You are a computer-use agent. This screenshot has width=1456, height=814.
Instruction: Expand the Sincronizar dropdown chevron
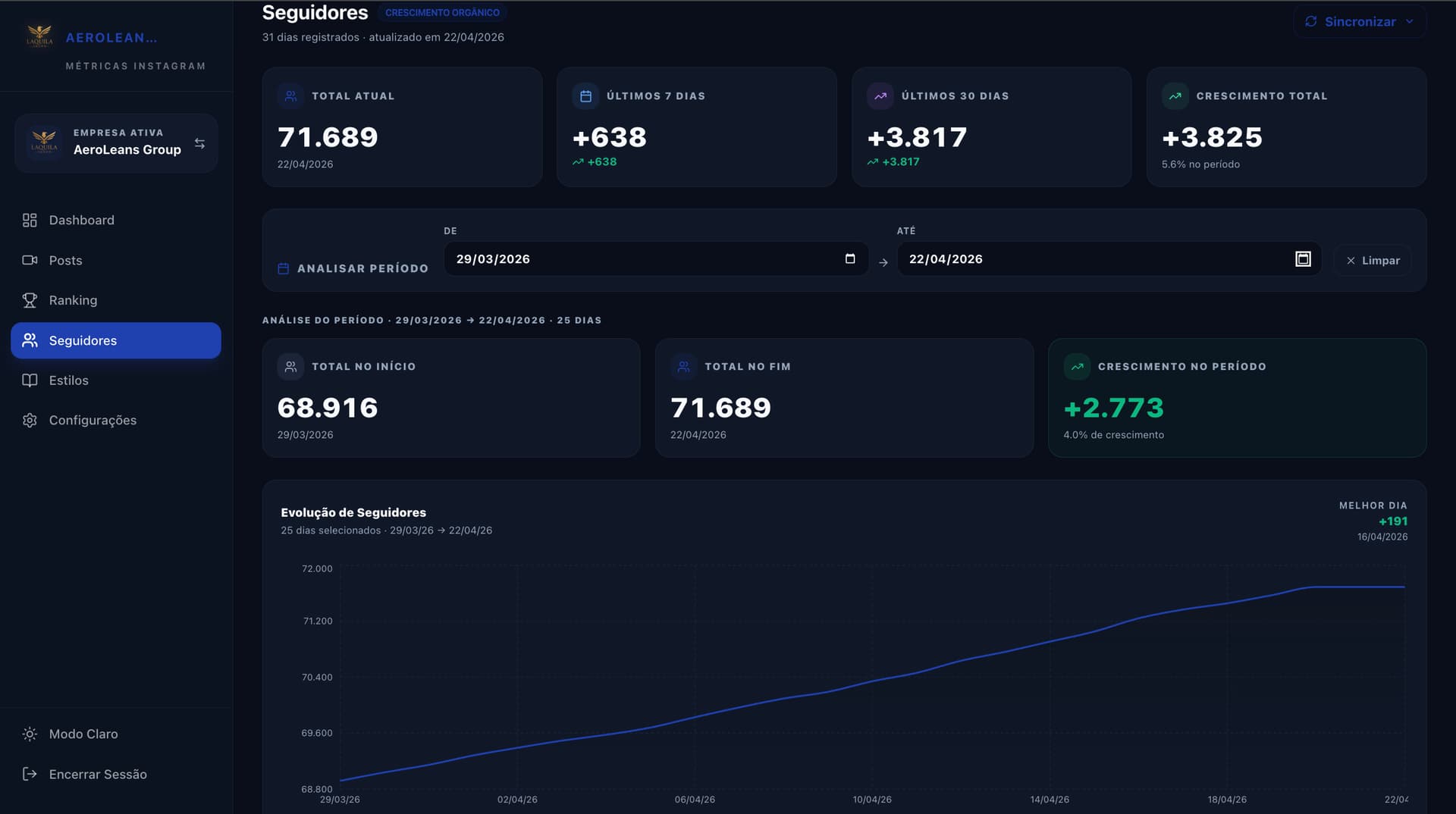coord(1410,21)
